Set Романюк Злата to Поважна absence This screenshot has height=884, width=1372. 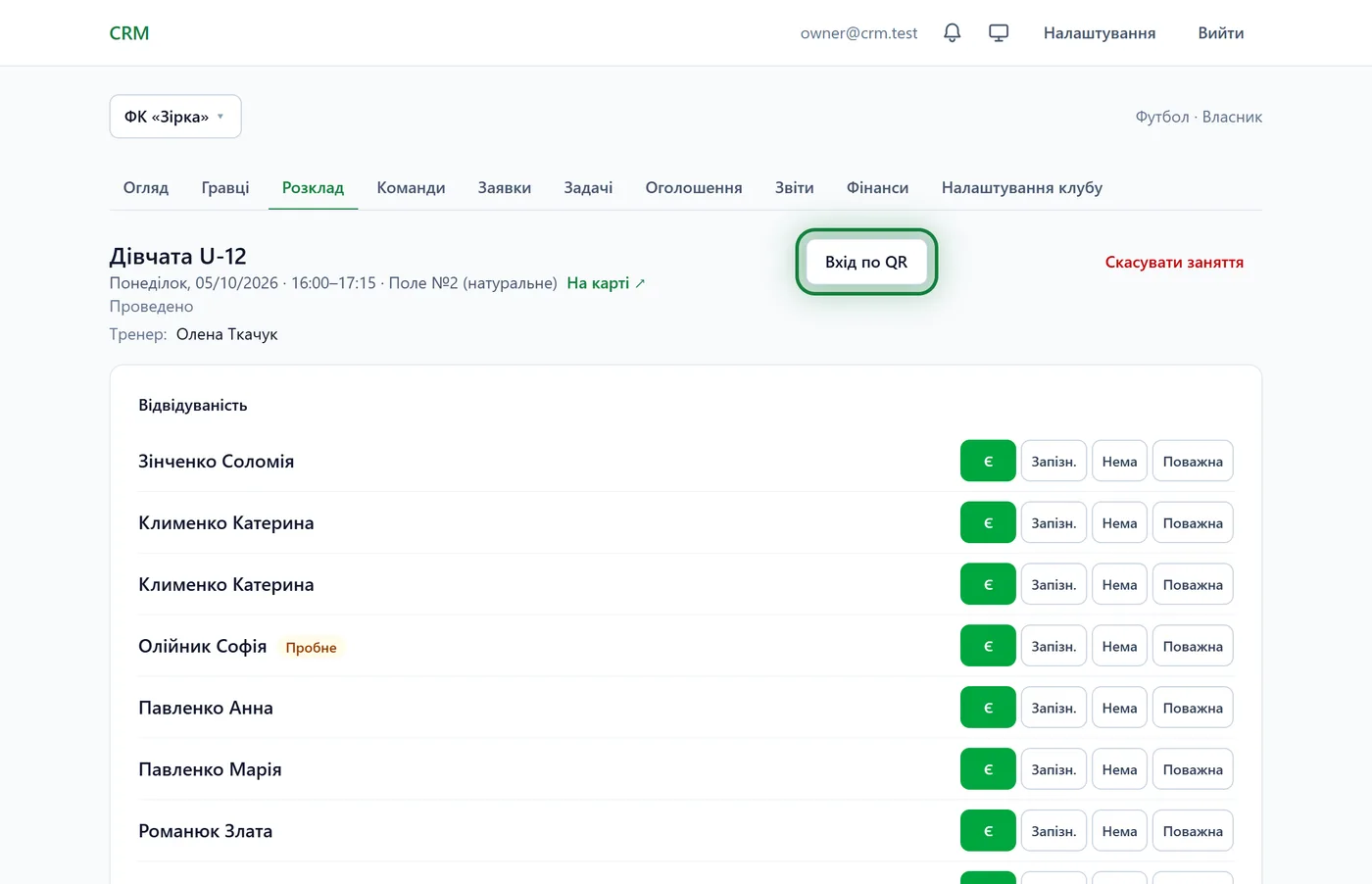[x=1193, y=831]
